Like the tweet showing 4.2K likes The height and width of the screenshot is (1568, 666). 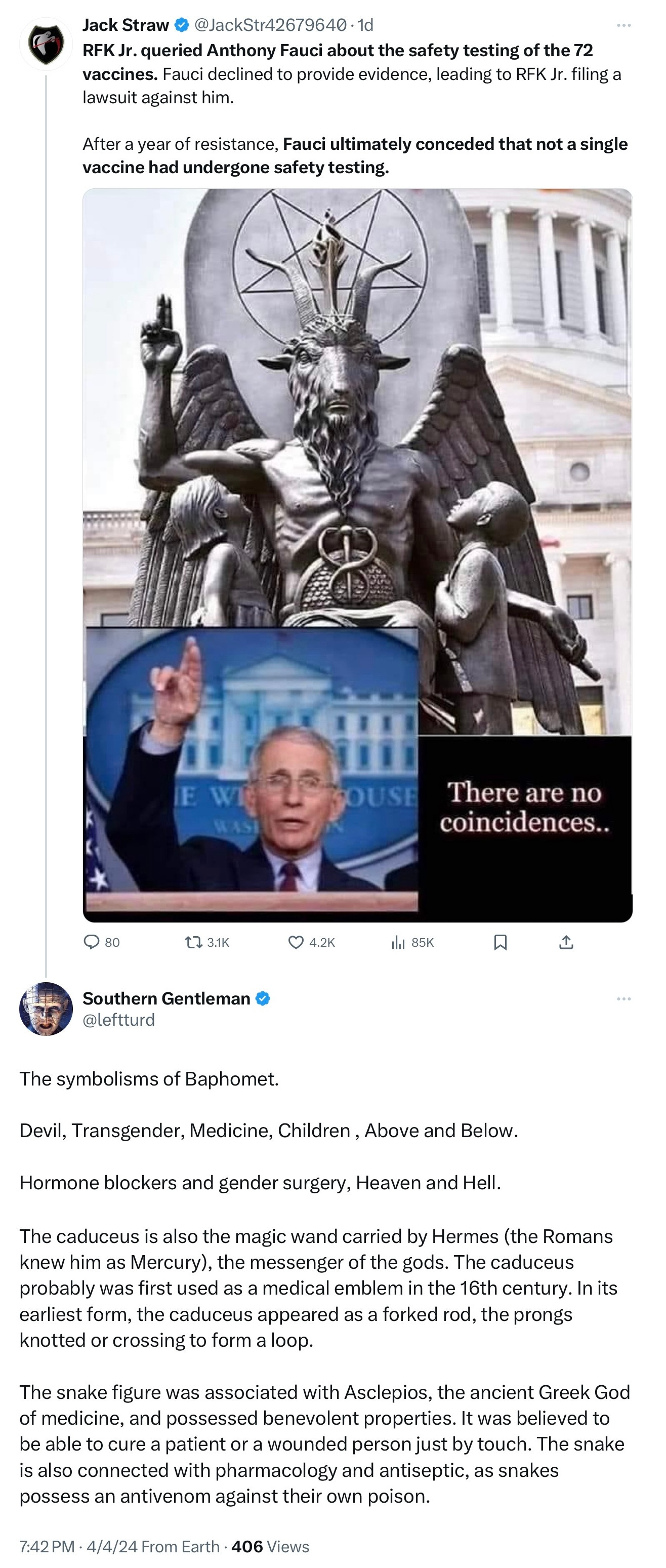point(311,942)
